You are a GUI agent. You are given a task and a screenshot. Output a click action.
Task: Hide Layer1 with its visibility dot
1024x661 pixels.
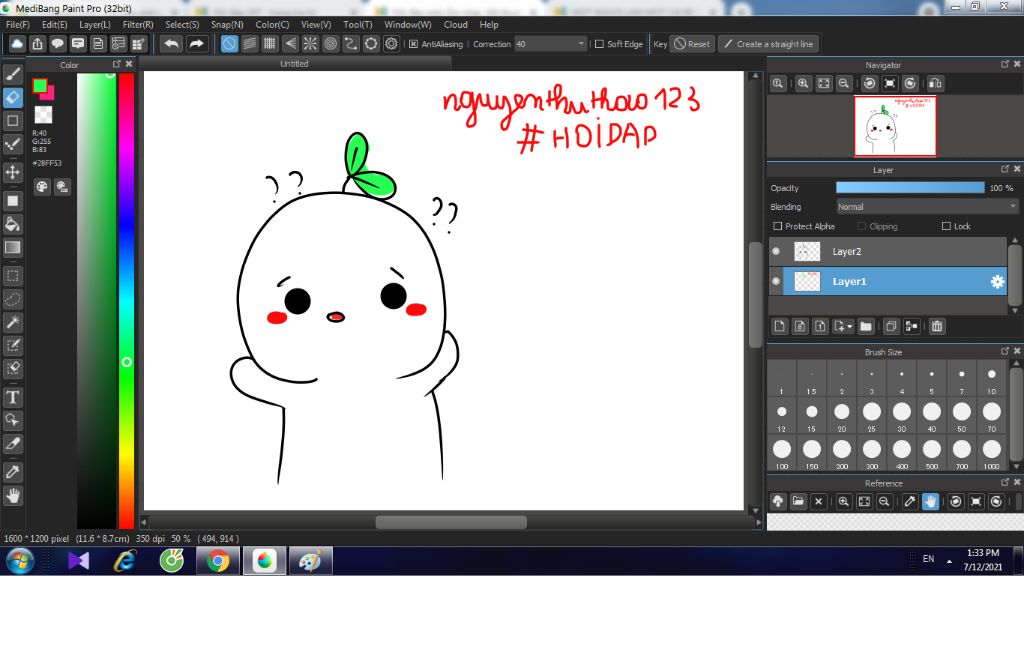click(776, 281)
